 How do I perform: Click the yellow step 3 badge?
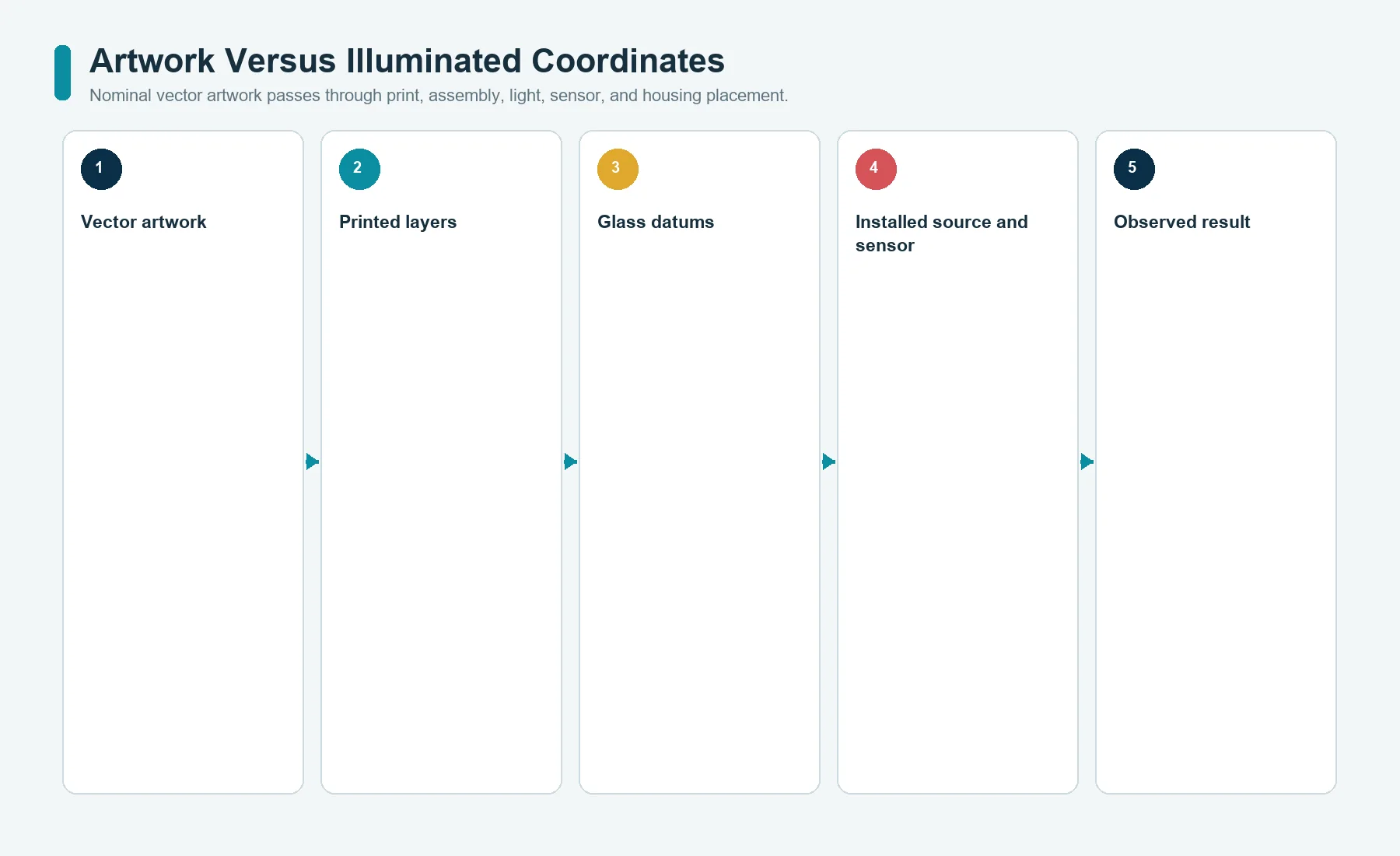[618, 169]
